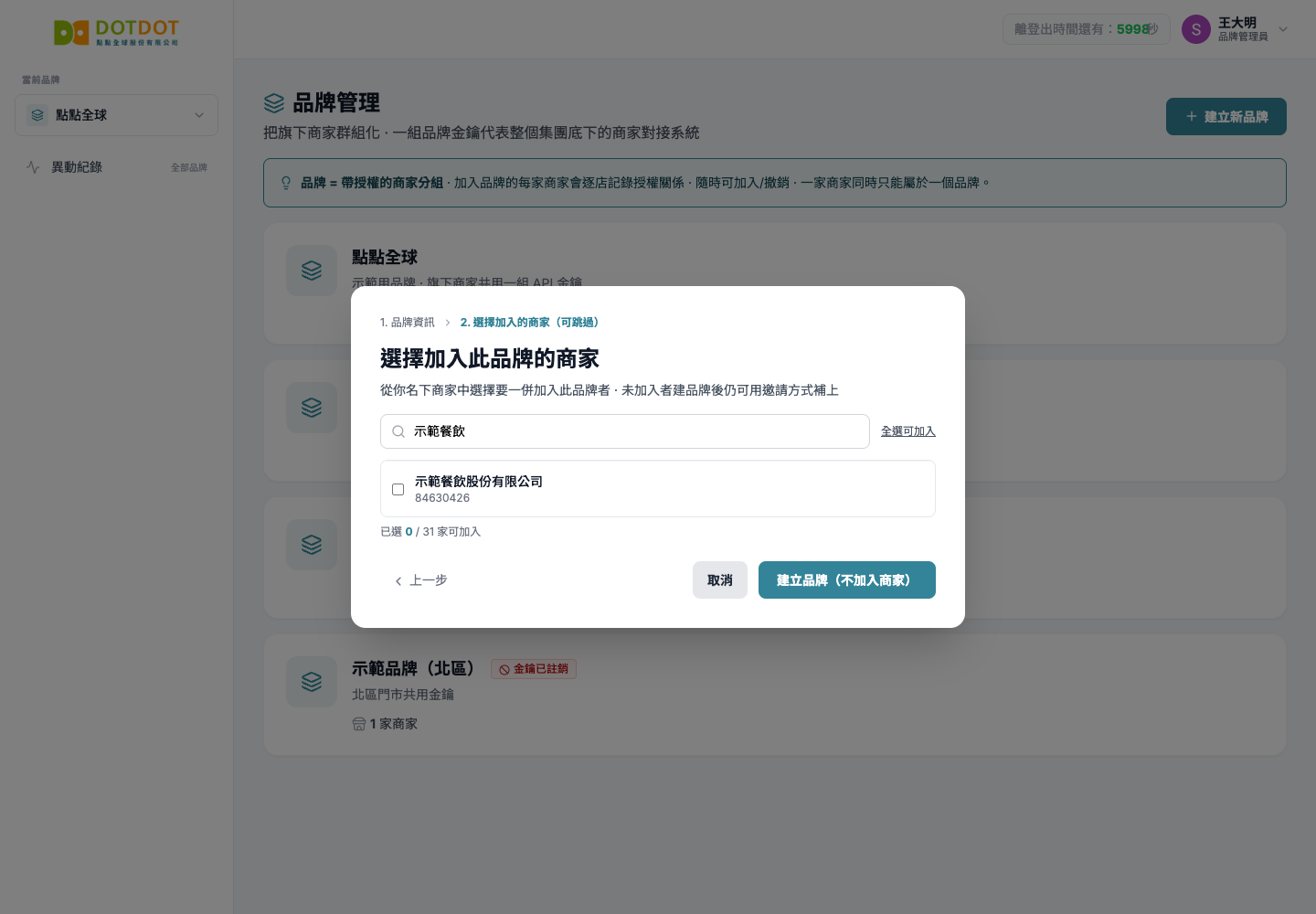Image resolution: width=1316 pixels, height=914 pixels.
Task: Click the activity icon next to 異動紀錄
Action: tap(33, 167)
